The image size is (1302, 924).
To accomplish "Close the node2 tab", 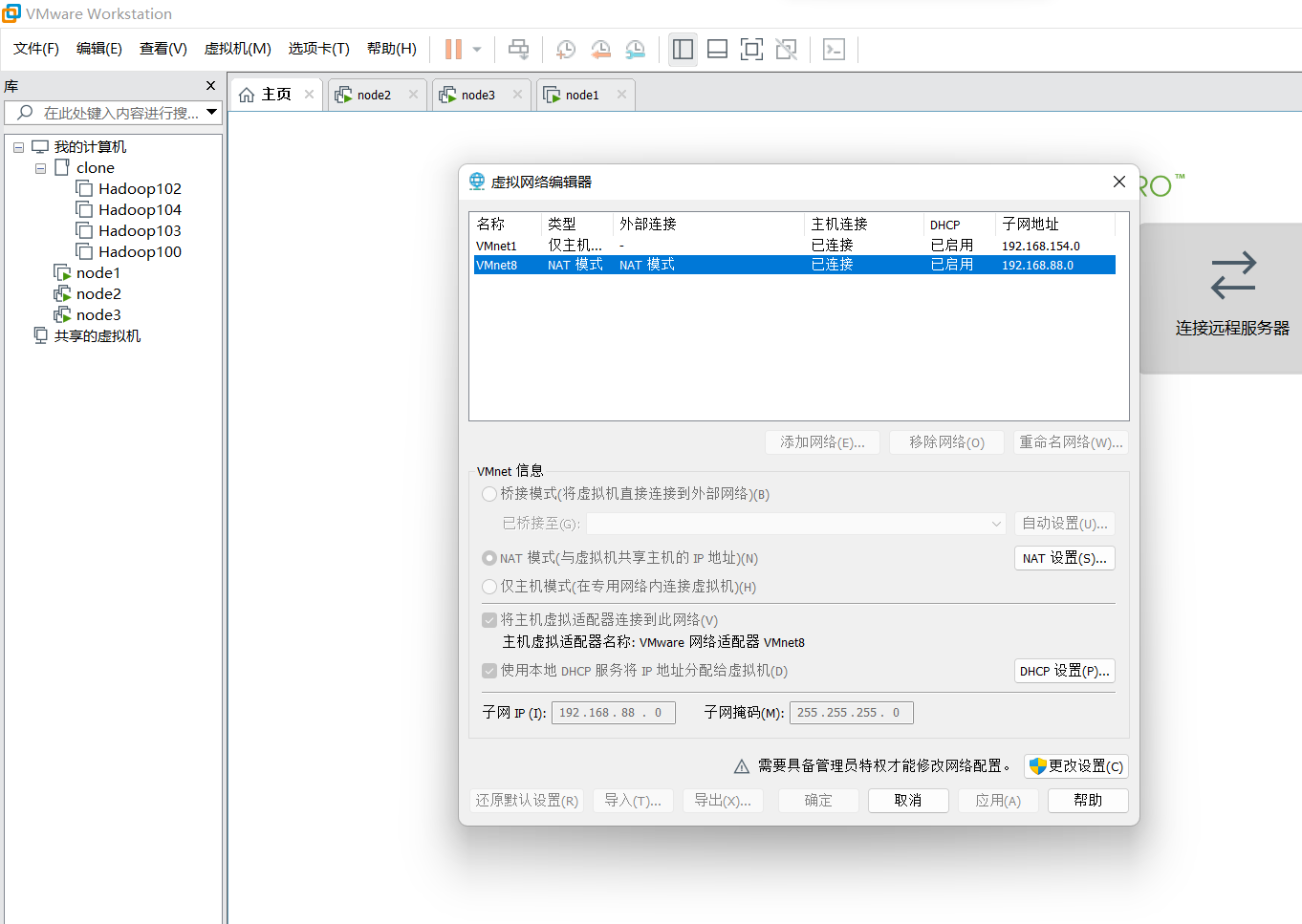I will (413, 95).
